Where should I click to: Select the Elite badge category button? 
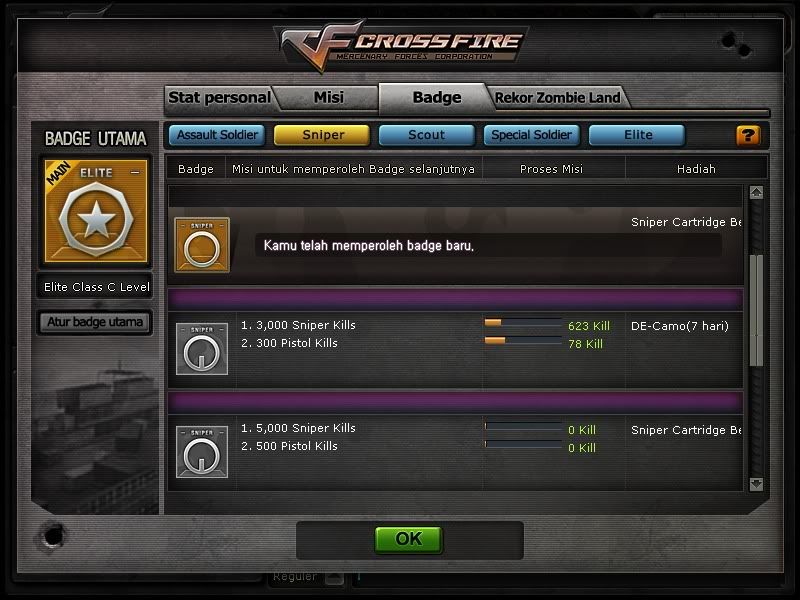[637, 135]
